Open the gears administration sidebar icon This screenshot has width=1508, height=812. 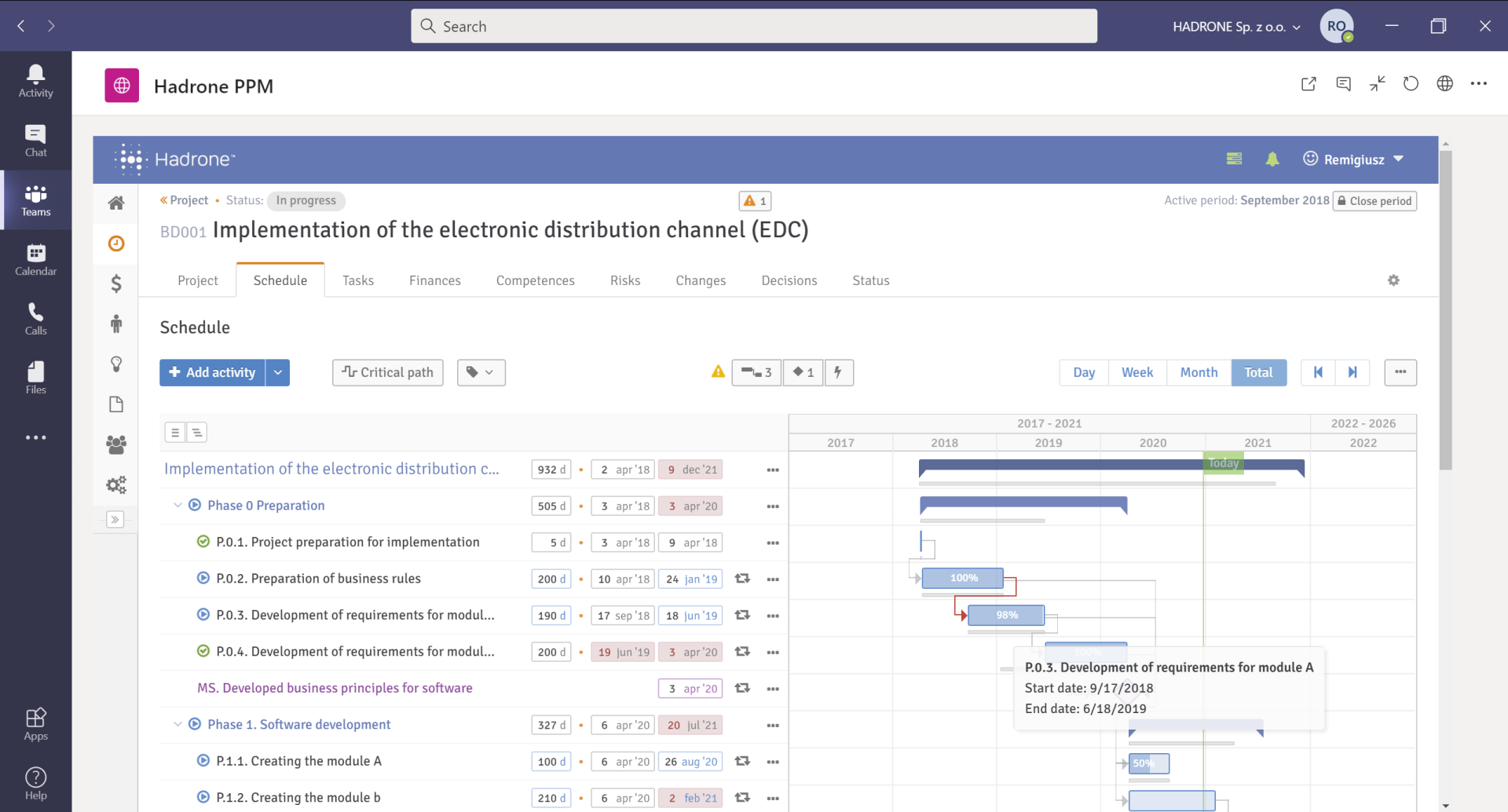coord(116,485)
